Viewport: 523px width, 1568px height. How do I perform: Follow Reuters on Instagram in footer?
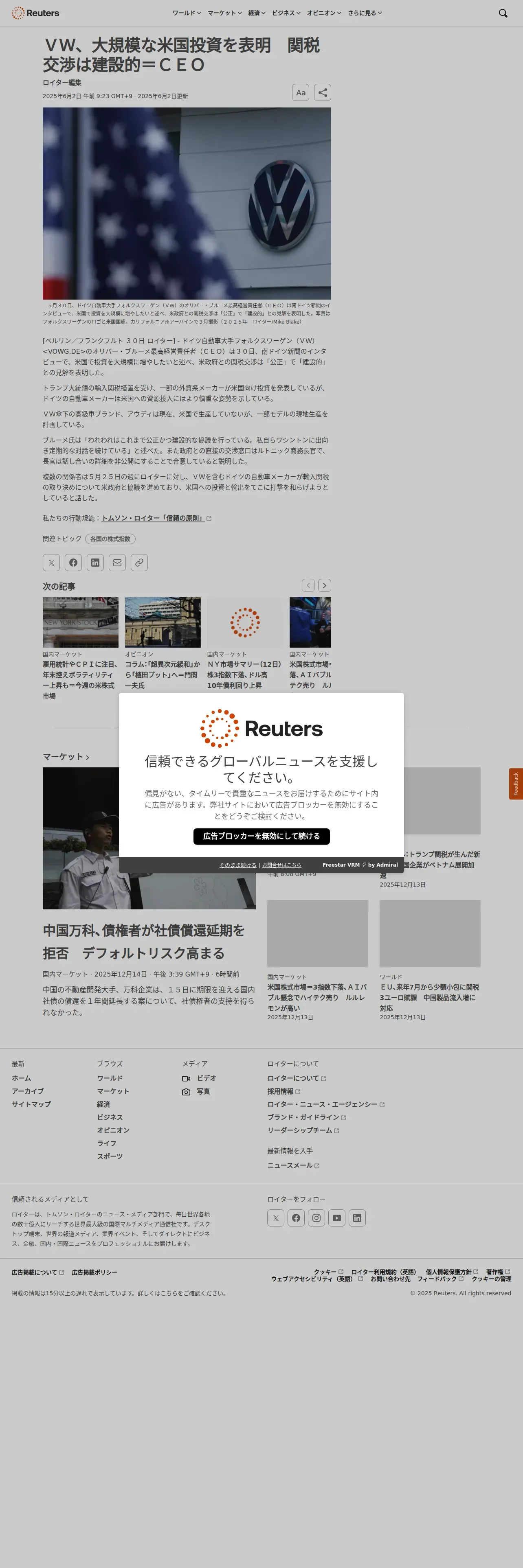pos(316,1218)
